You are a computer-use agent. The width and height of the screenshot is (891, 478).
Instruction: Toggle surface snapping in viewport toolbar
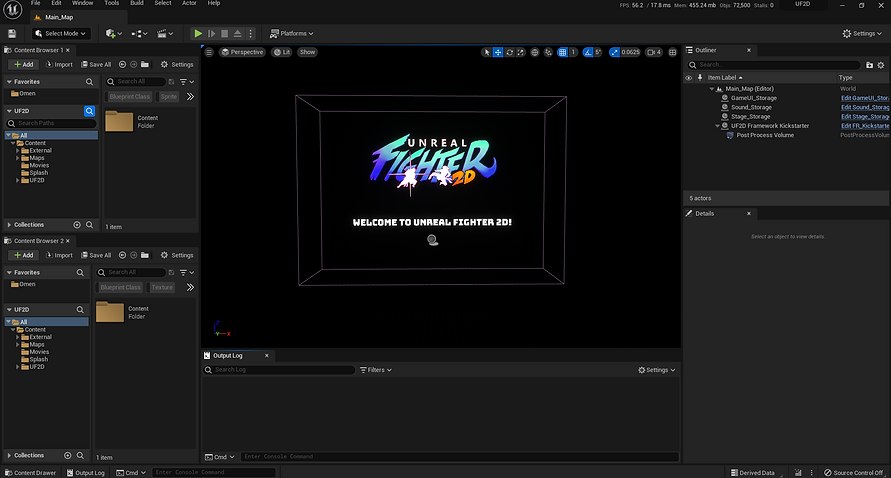pos(548,52)
